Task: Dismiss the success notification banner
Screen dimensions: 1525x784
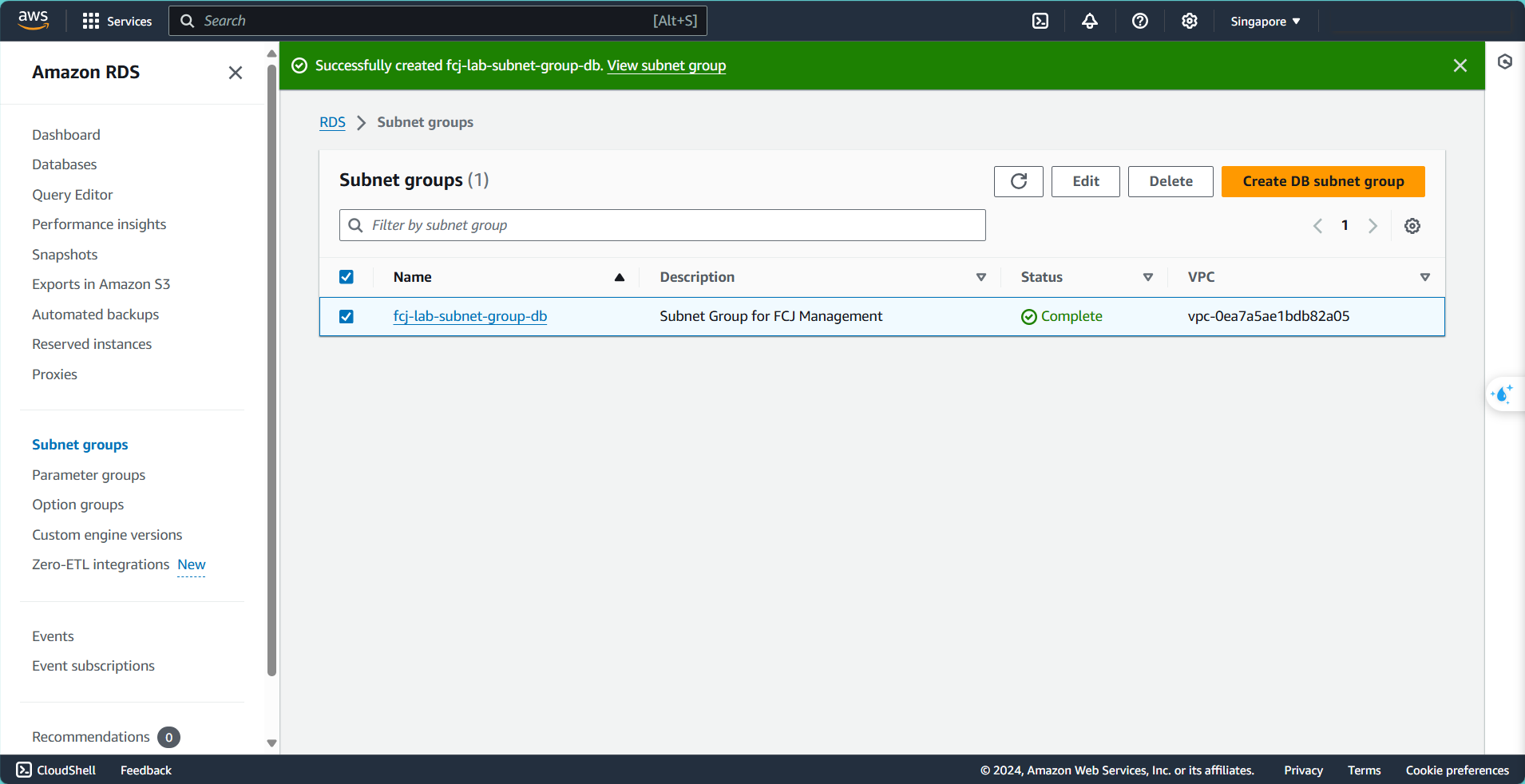Action: tap(1460, 65)
